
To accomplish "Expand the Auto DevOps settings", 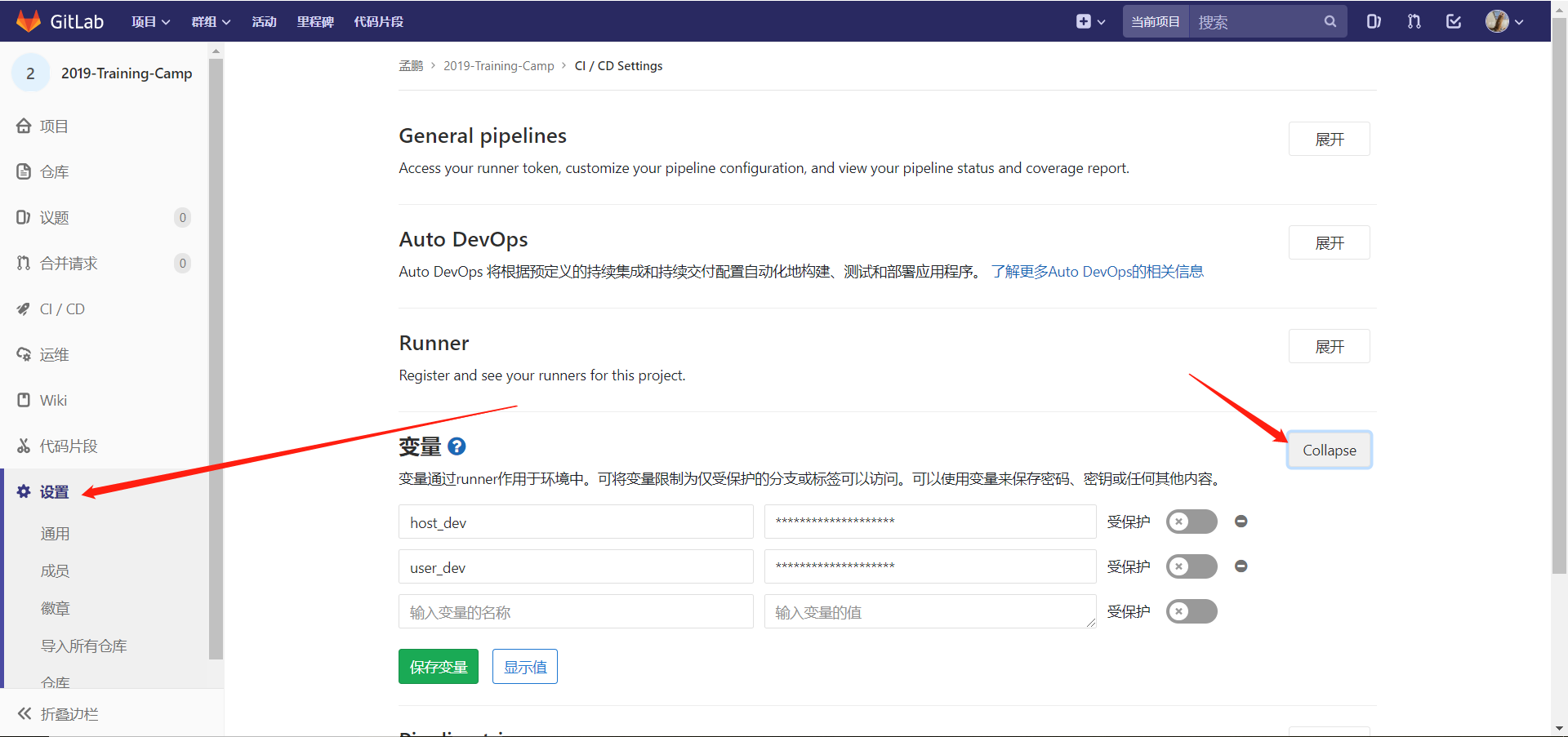I will click(1329, 242).
